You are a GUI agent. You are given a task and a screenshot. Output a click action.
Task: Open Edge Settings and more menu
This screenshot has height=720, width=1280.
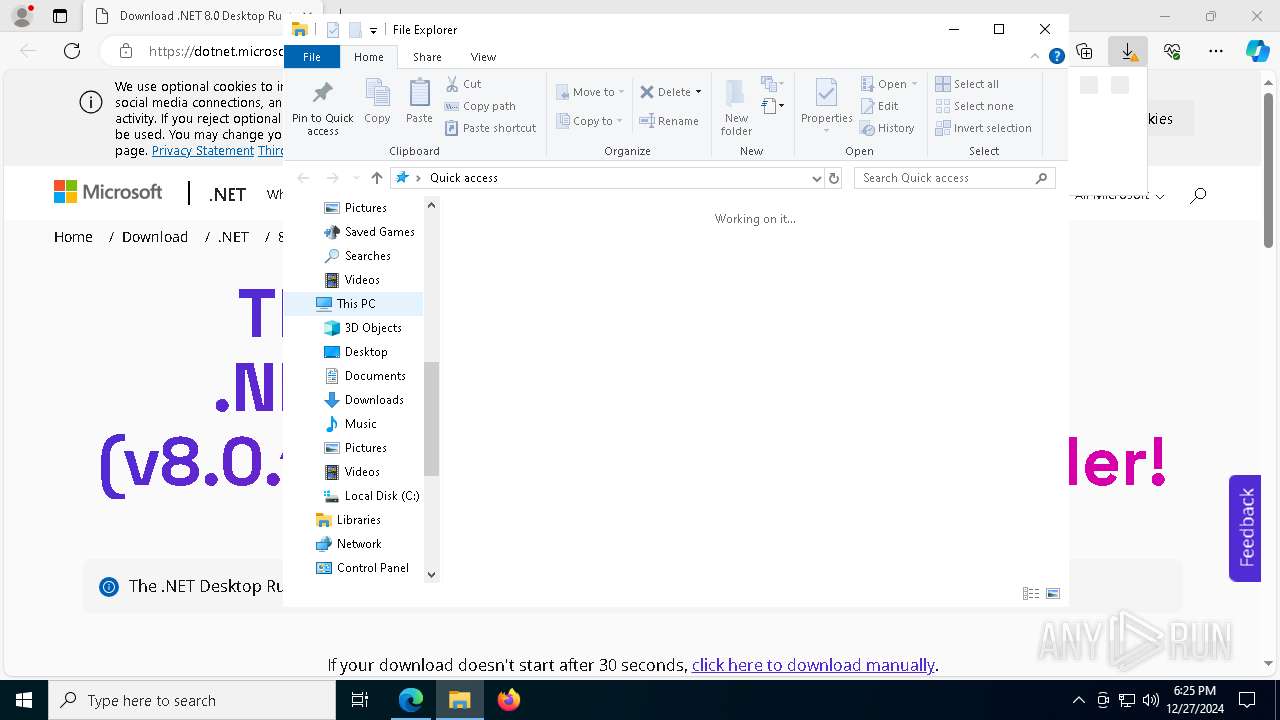(x=1216, y=51)
